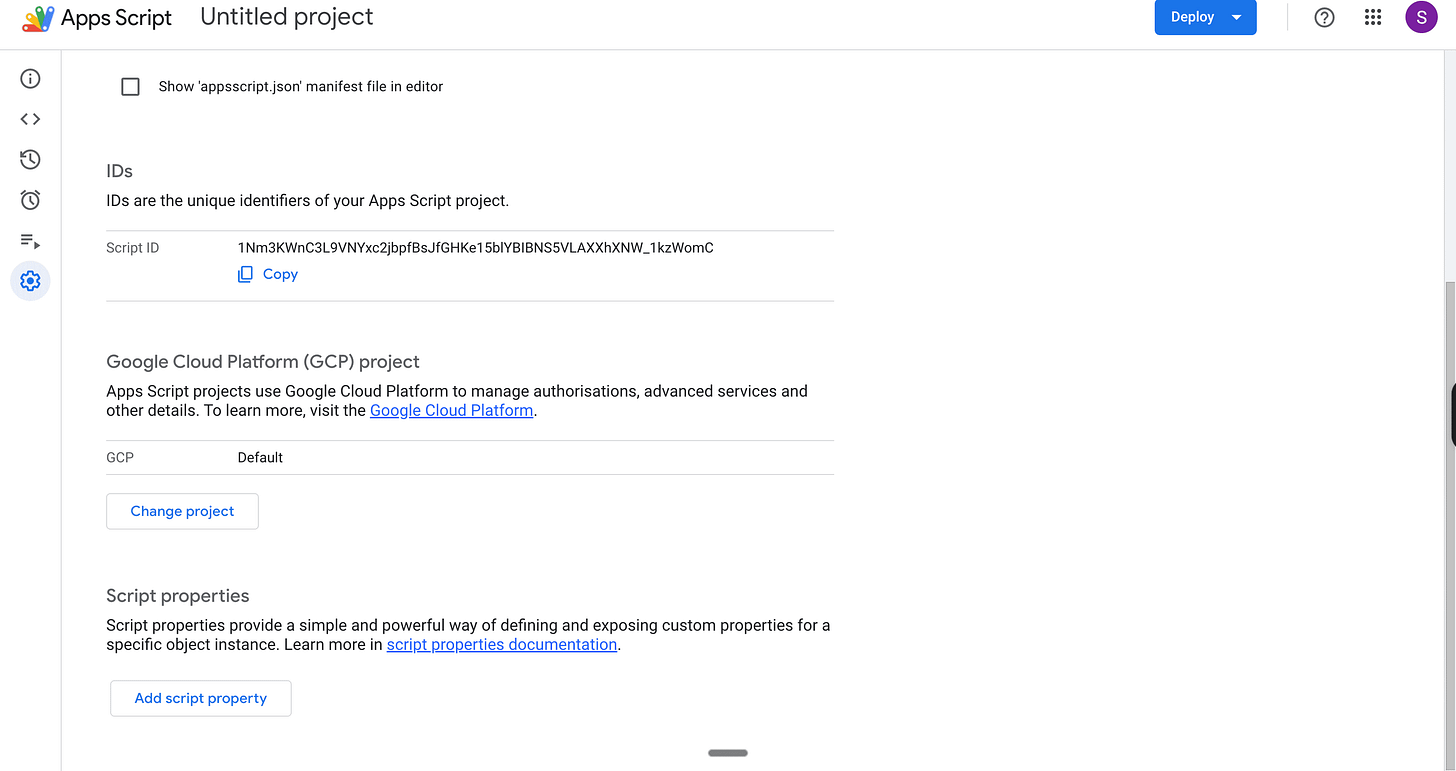Click the Change project button
Screen dimensions: 1456x771
click(182, 511)
